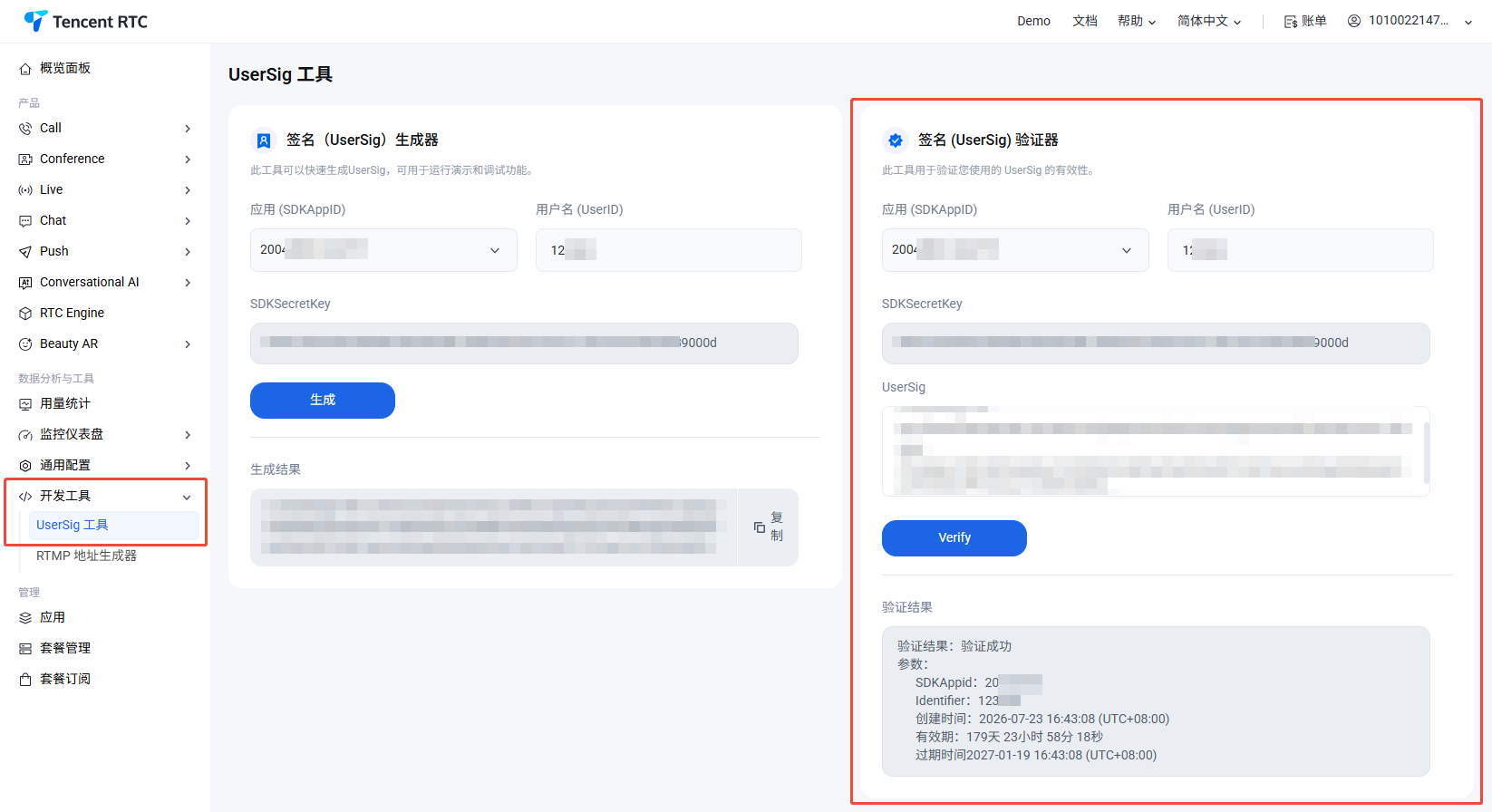1492x812 pixels.
Task: Expand the 监控仪表盘 submenu chevron
Action: tap(188, 435)
